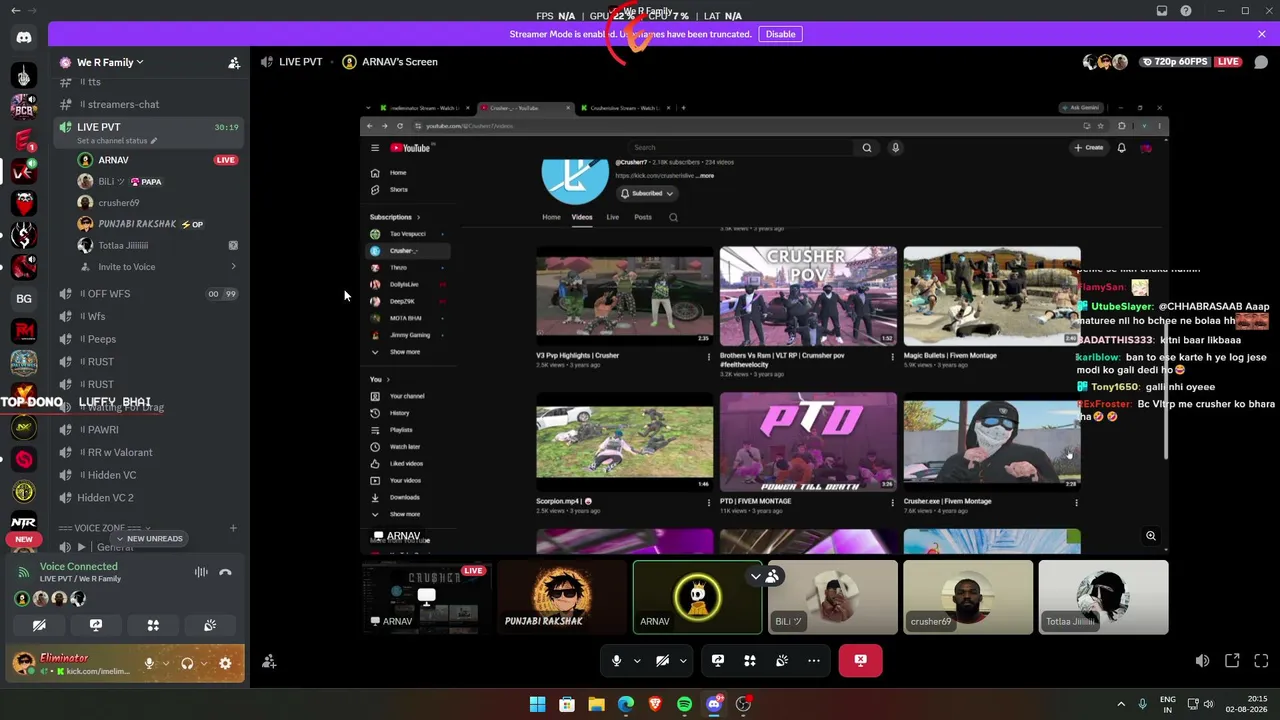Image resolution: width=1280 pixels, height=720 pixels.
Task: Open Brave browser from the taskbar
Action: point(655,704)
